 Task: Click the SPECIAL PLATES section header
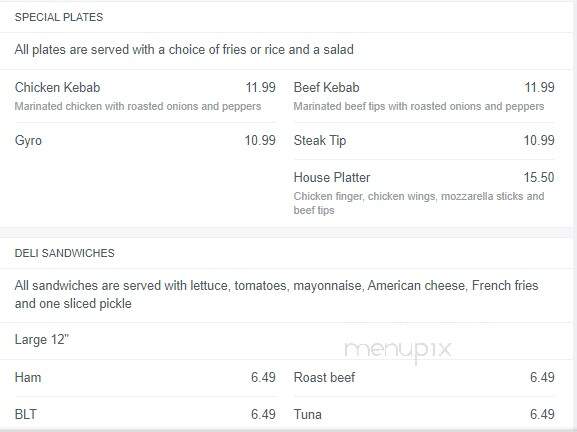coord(59,17)
